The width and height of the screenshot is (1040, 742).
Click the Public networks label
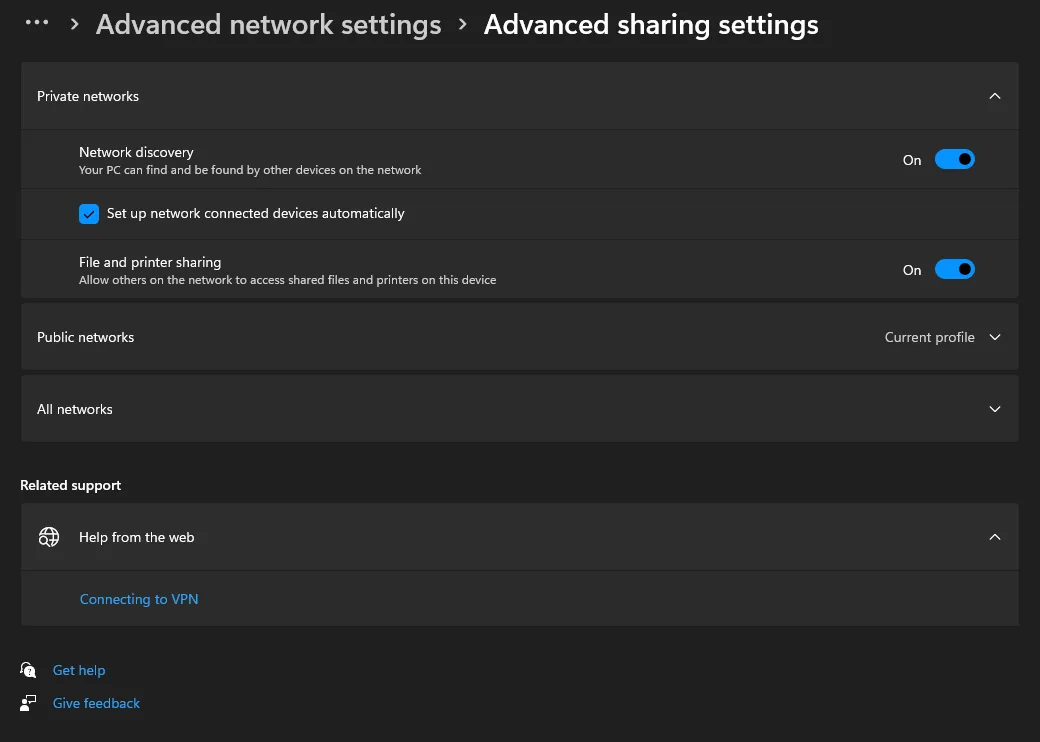tap(86, 337)
